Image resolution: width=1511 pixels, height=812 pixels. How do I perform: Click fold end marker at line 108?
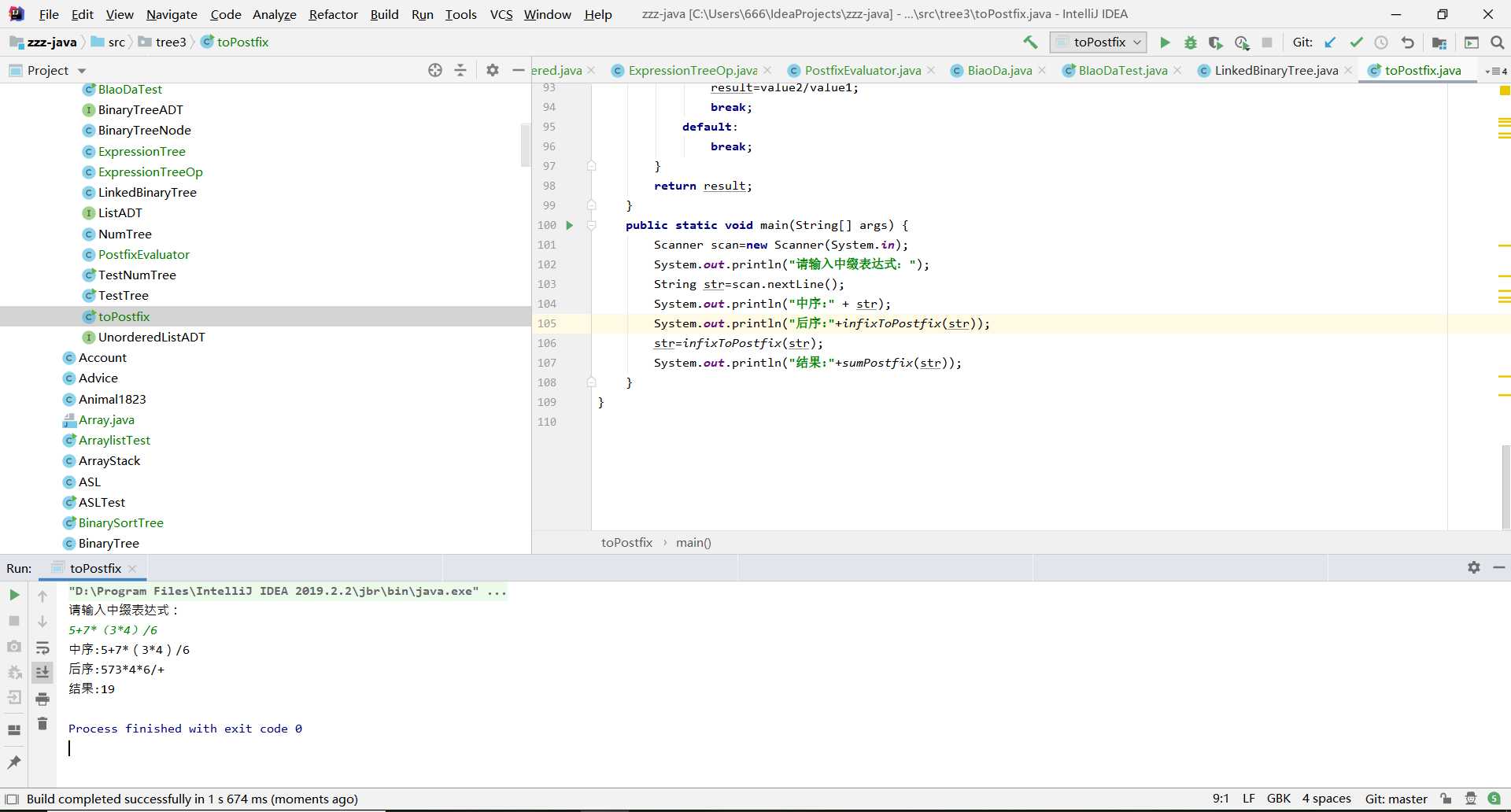click(591, 382)
